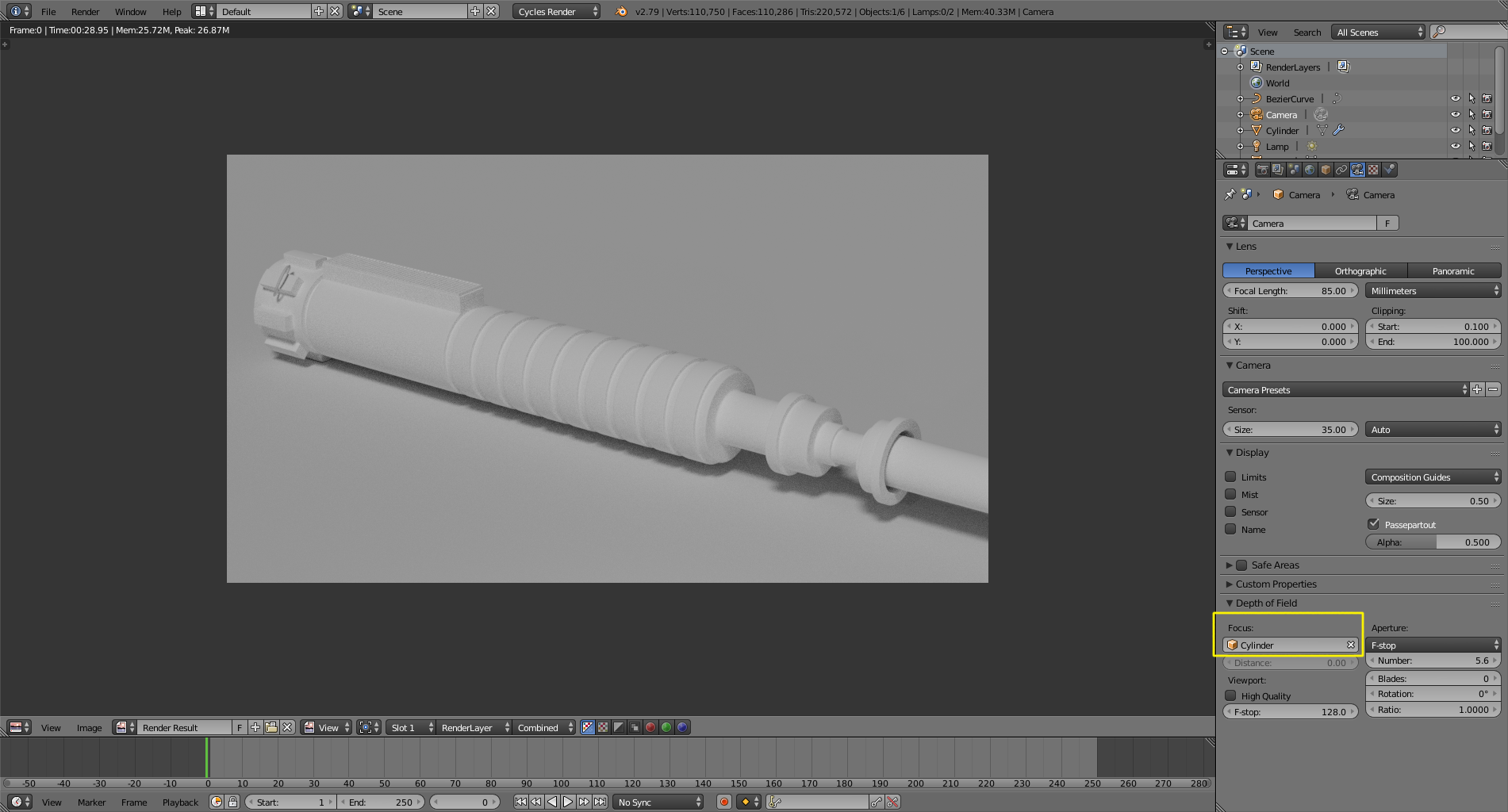Enable the Limits display checkbox

click(1230, 477)
